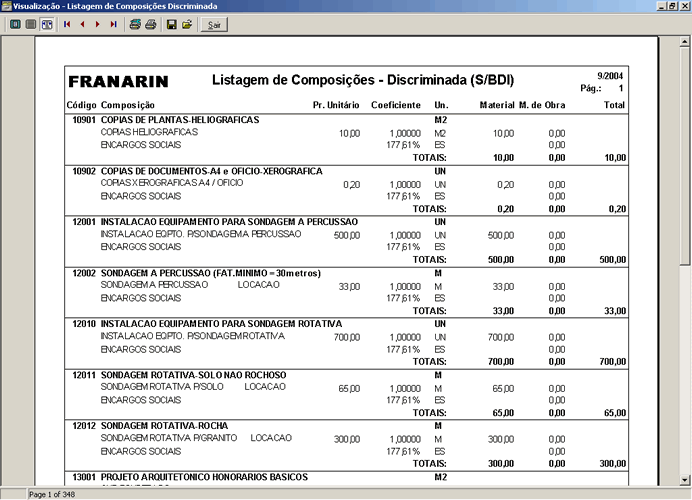This screenshot has width=692, height=500.
Task: Click the 'Pr. Unitário' column header
Action: pyautogui.click(x=336, y=105)
